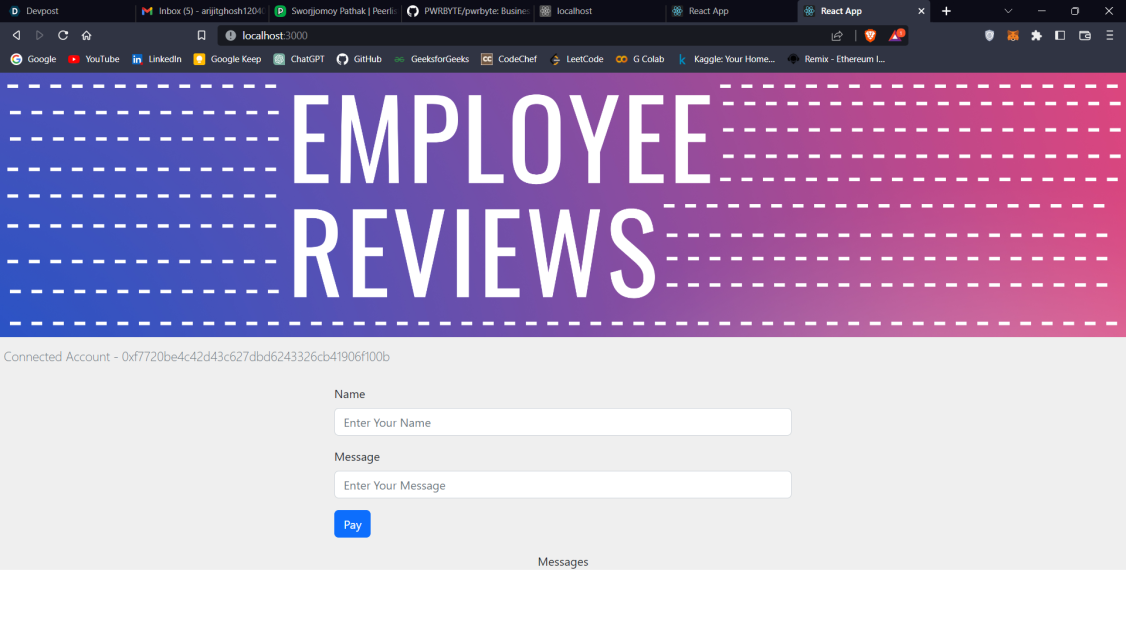Open the MetaMask fox extension
Screen dimensions: 1126x632
[x=1013, y=35]
